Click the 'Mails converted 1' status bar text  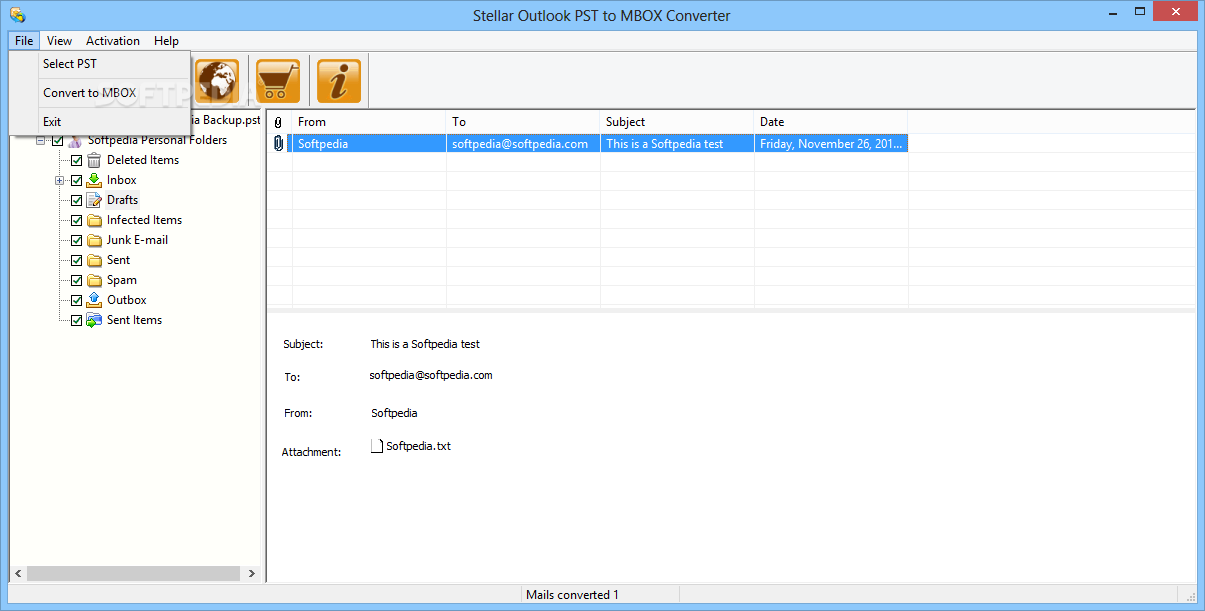click(x=572, y=595)
